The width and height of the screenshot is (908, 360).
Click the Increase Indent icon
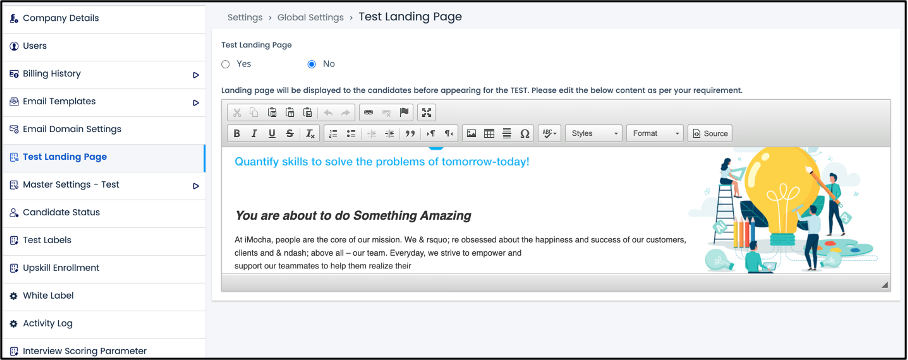pos(389,134)
